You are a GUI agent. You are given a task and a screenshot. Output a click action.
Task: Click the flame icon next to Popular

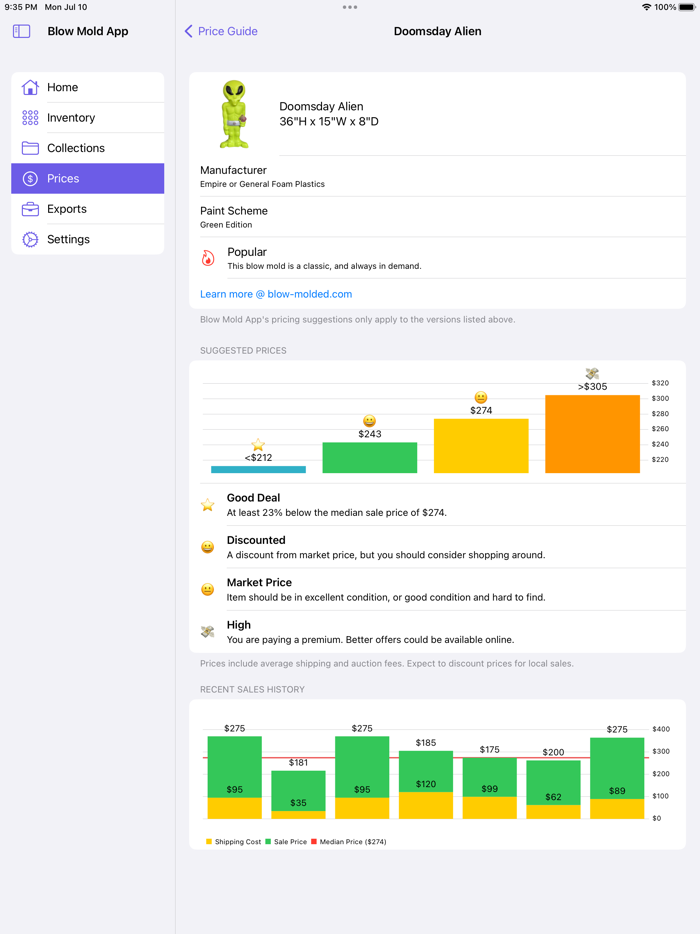[207, 258]
